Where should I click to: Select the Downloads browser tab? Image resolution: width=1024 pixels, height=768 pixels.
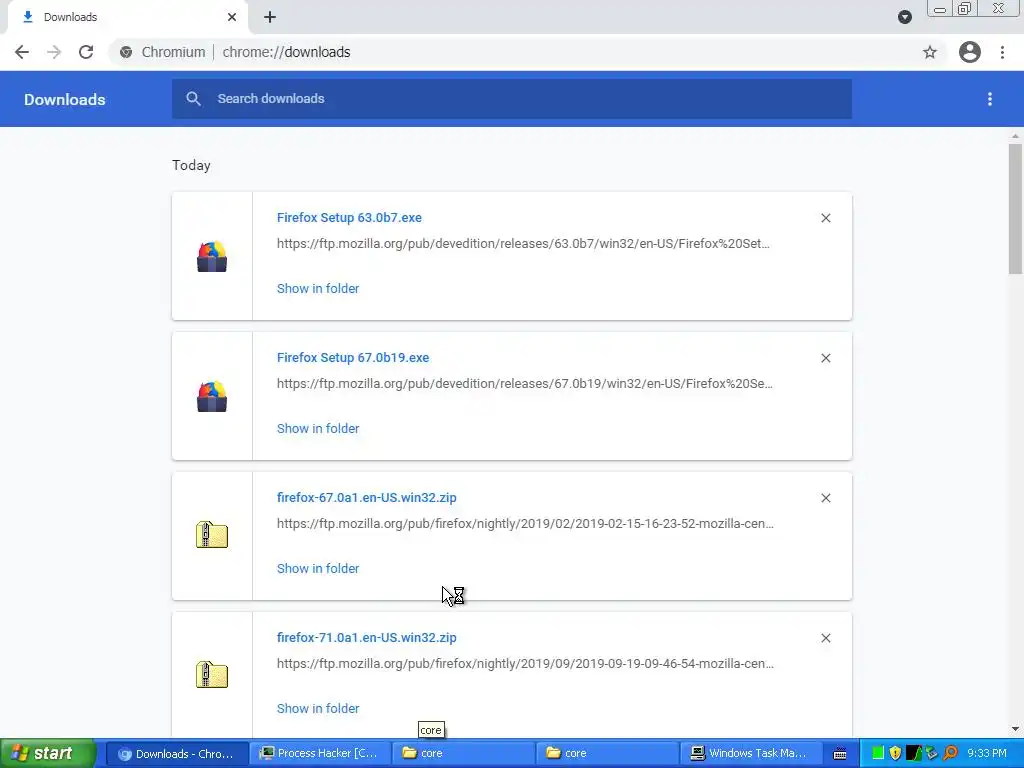[128, 17]
